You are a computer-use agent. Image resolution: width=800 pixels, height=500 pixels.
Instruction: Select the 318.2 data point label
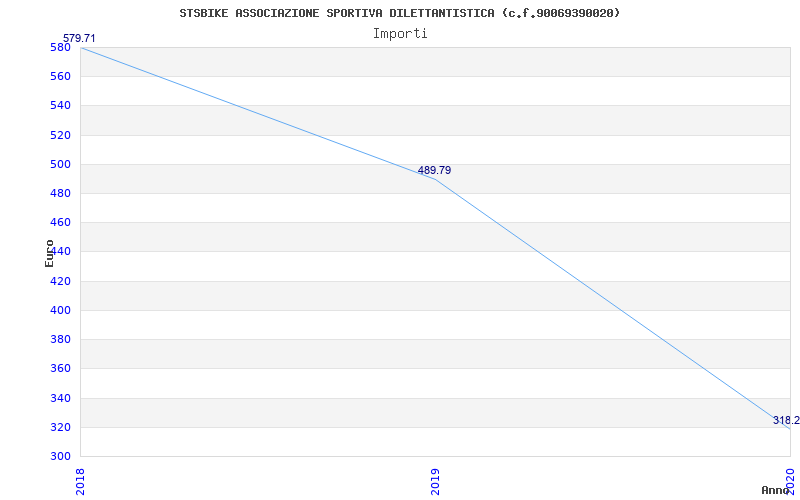pyautogui.click(x=786, y=420)
